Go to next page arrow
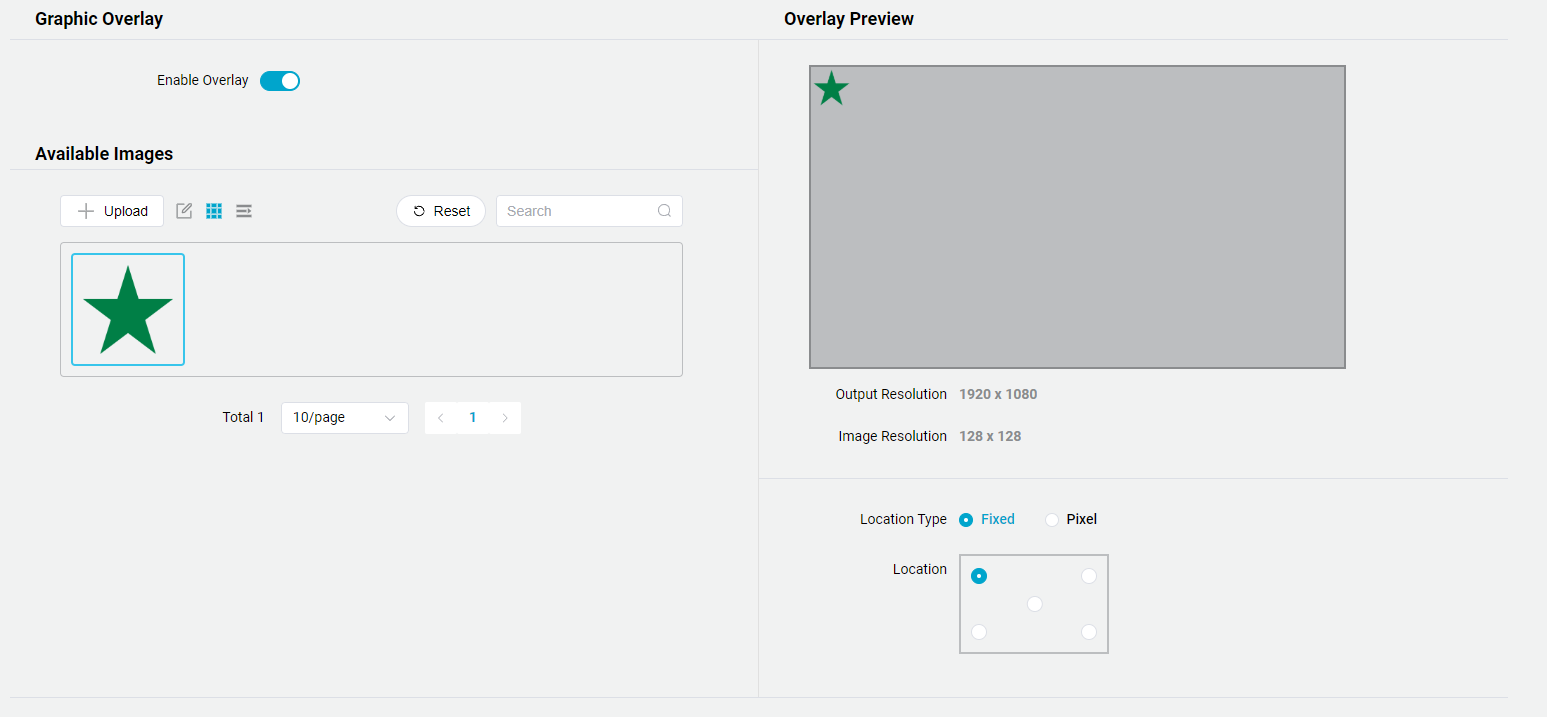The width and height of the screenshot is (1547, 717). coord(505,418)
